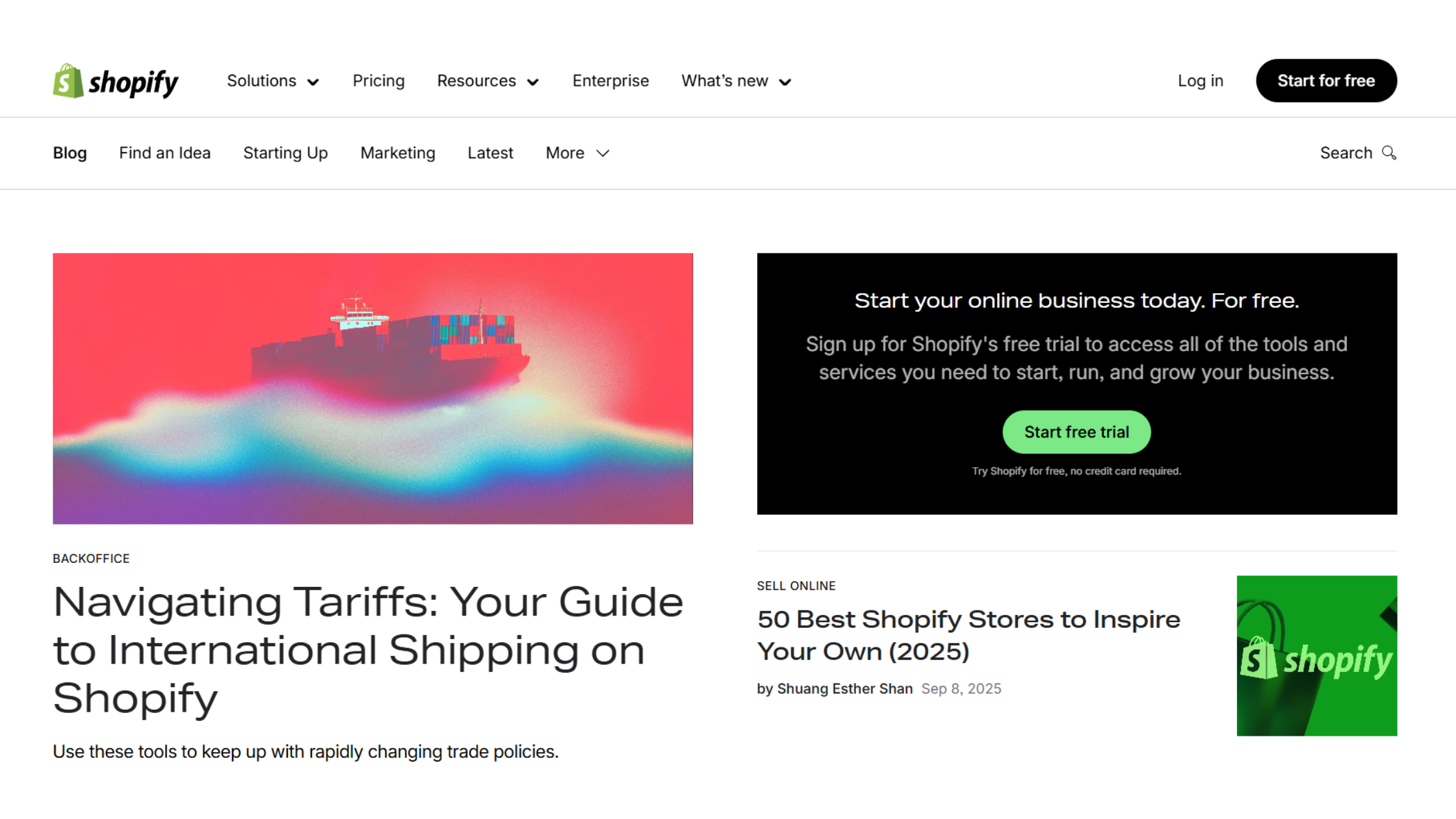Click author name Shuang Esther Shan

pyautogui.click(x=845, y=688)
